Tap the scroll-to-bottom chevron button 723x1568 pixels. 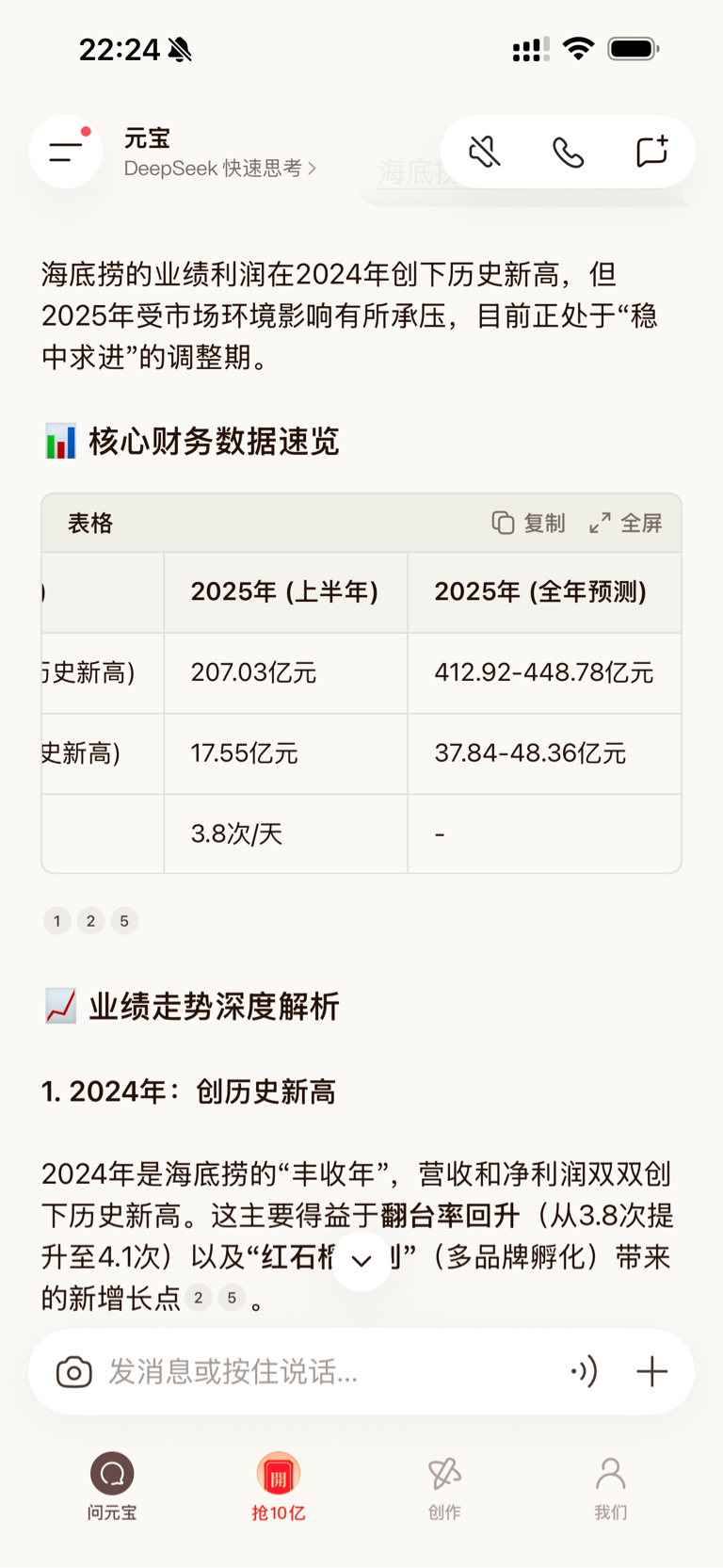click(x=361, y=1260)
